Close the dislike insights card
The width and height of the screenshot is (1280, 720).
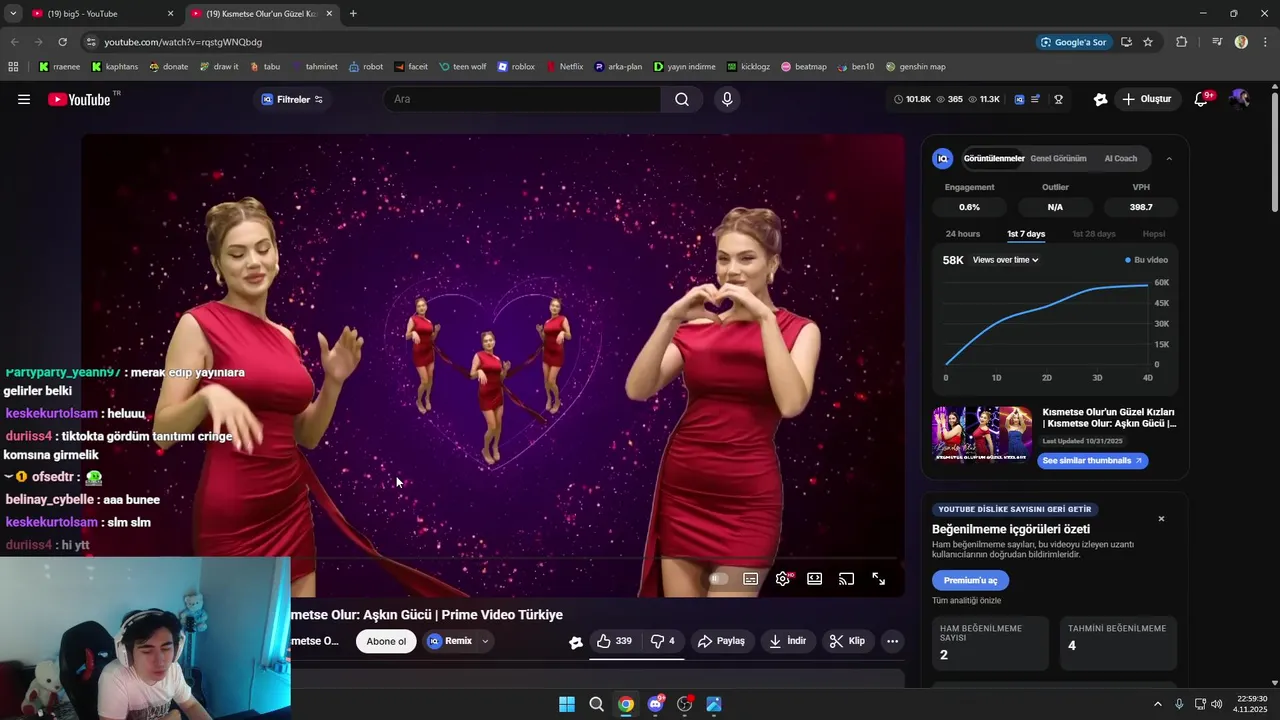coord(1161,519)
